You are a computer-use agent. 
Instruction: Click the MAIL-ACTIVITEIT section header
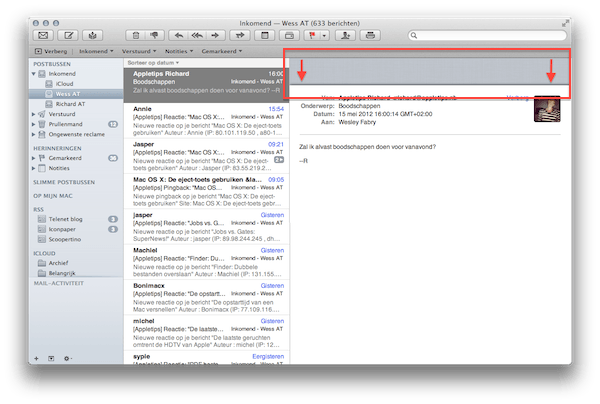[59, 283]
